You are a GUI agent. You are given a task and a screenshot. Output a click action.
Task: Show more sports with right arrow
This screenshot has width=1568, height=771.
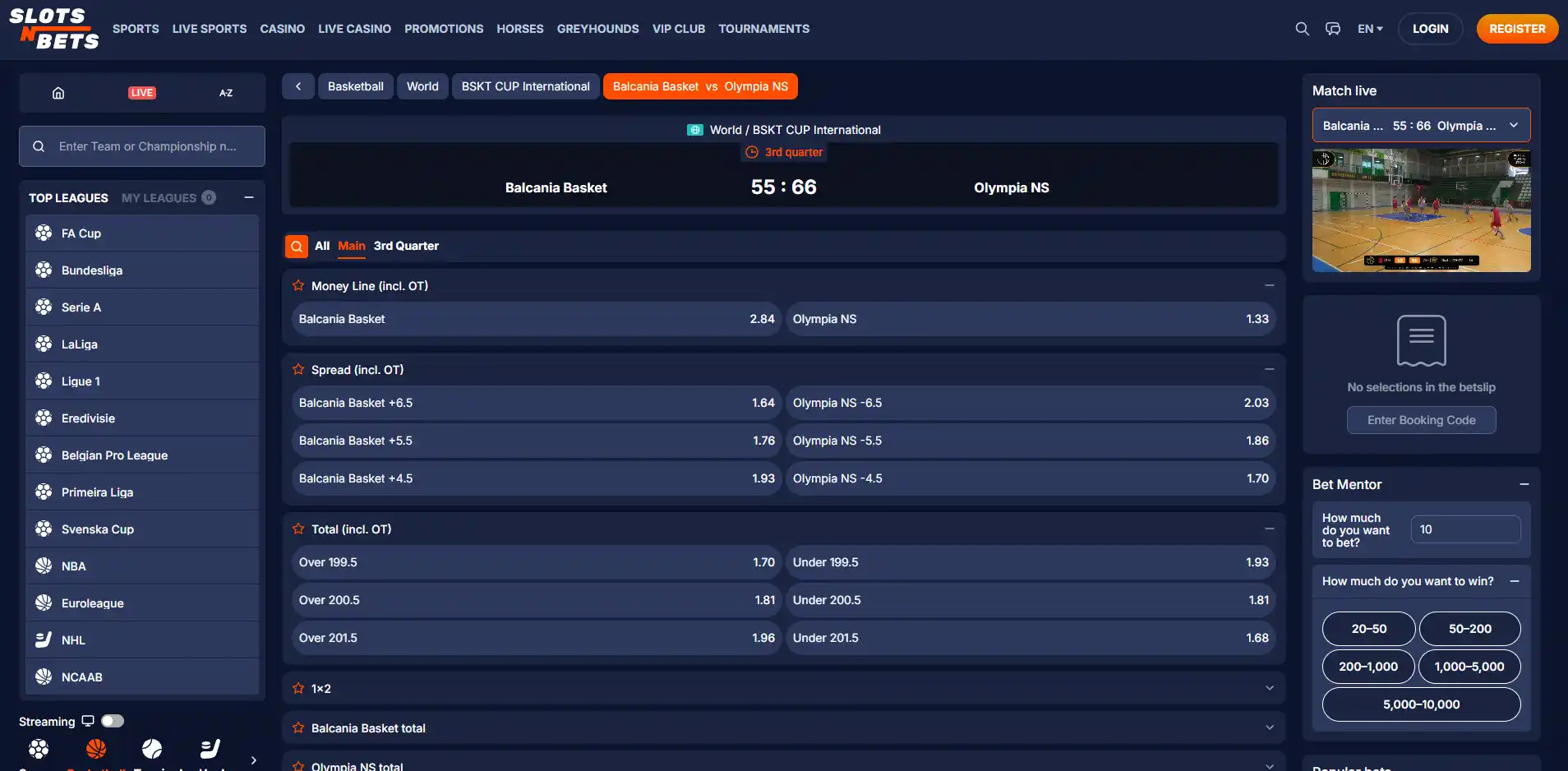pos(253,760)
